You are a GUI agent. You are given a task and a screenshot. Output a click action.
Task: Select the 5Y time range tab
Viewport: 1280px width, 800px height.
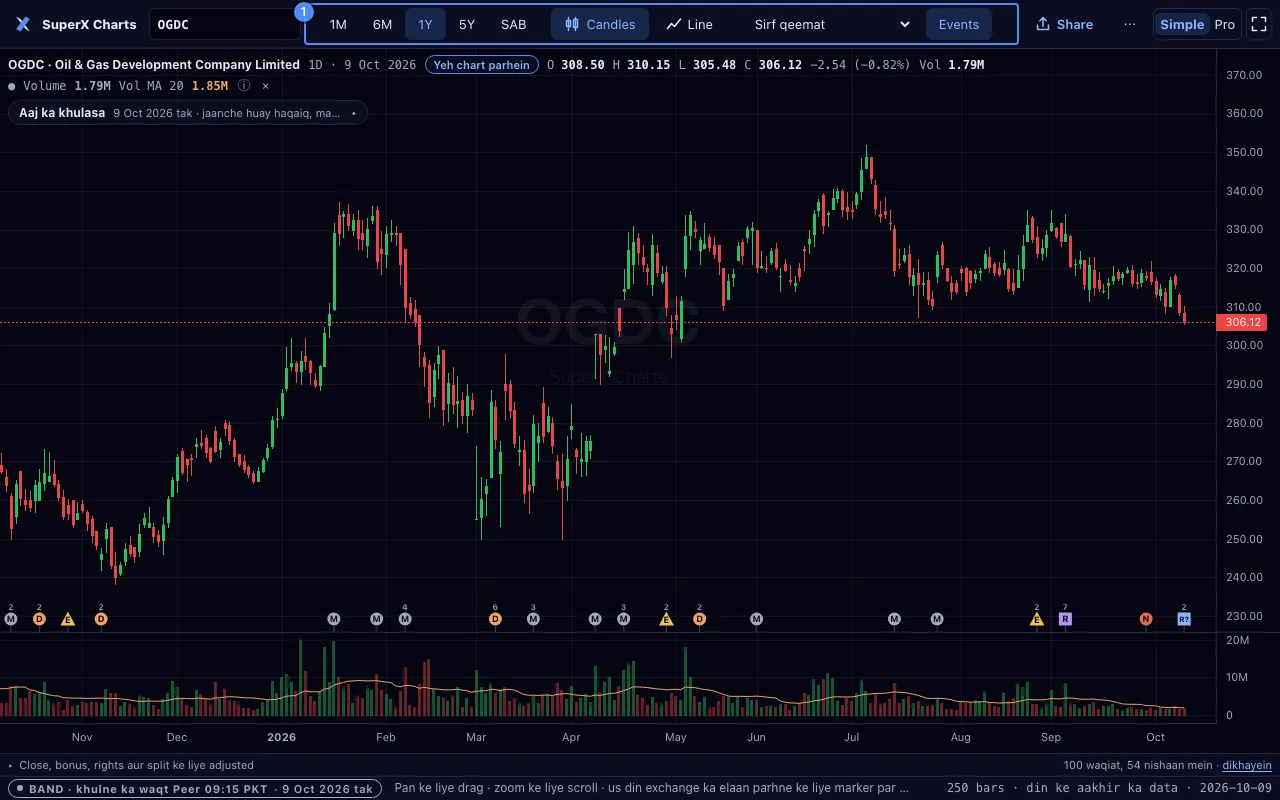click(x=467, y=24)
